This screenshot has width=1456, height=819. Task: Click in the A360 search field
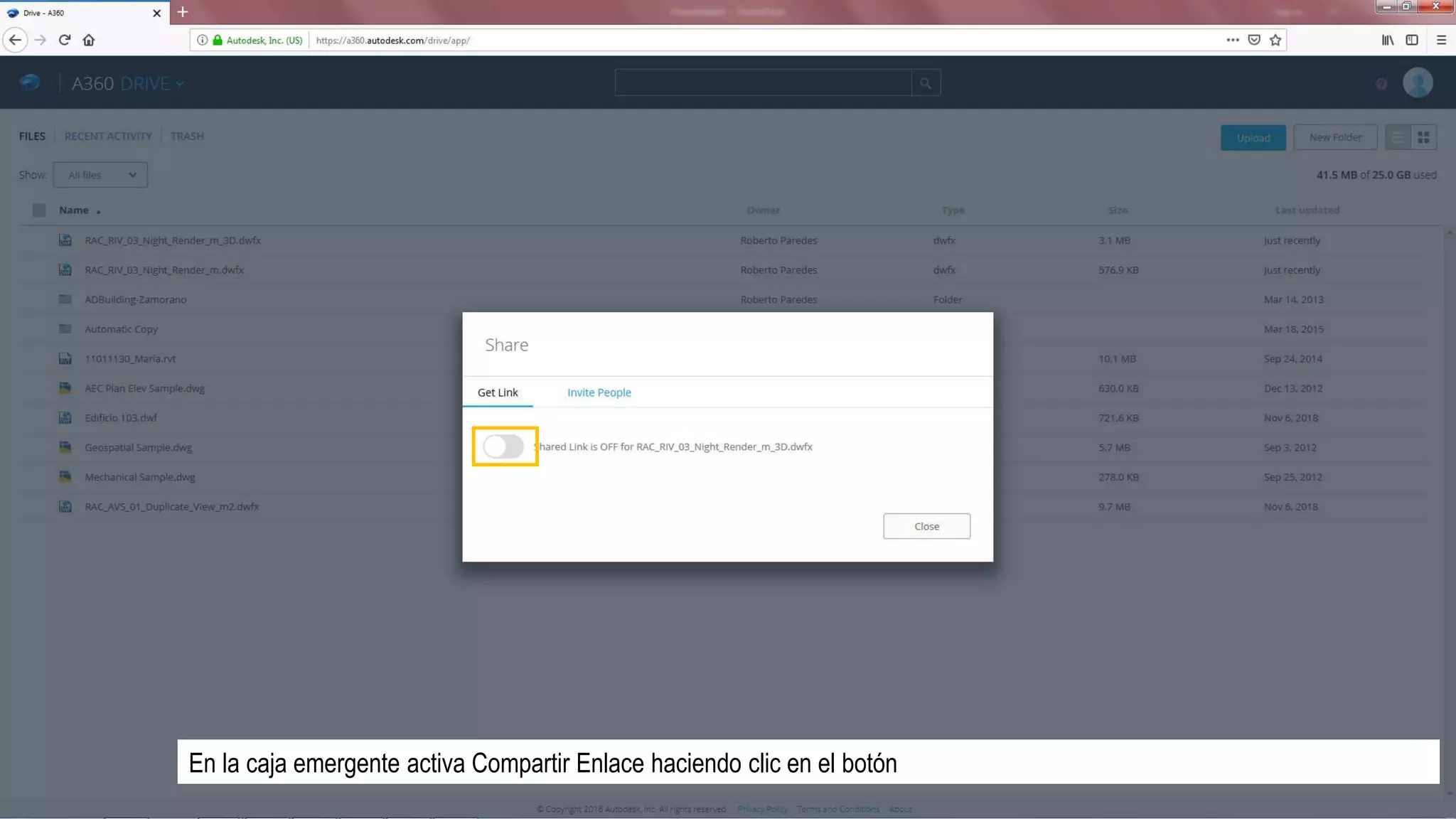click(762, 83)
